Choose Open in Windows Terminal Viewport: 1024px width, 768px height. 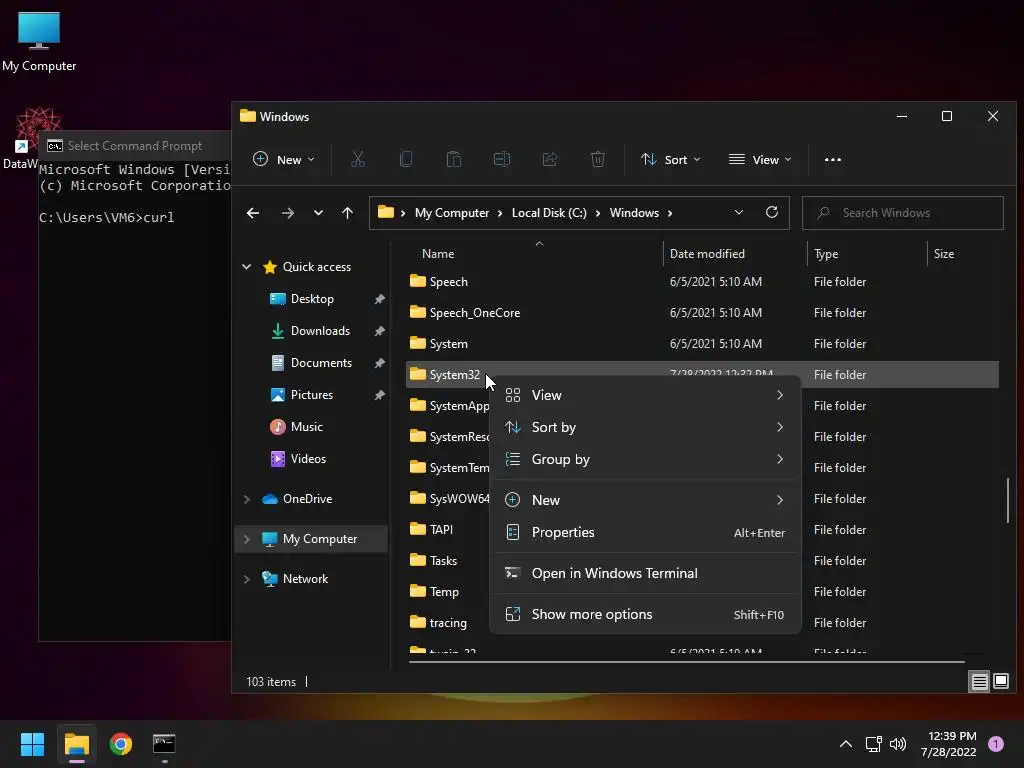pos(645,573)
